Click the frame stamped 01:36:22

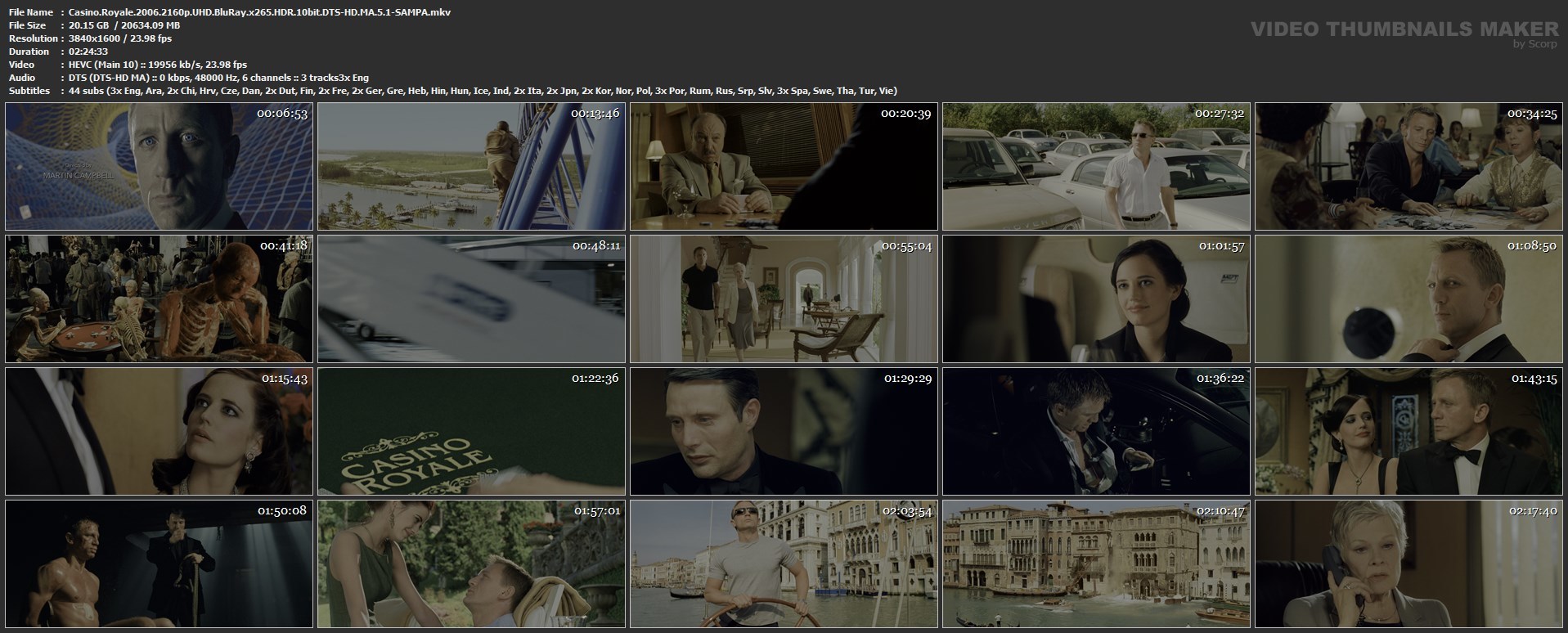[x=1096, y=431]
